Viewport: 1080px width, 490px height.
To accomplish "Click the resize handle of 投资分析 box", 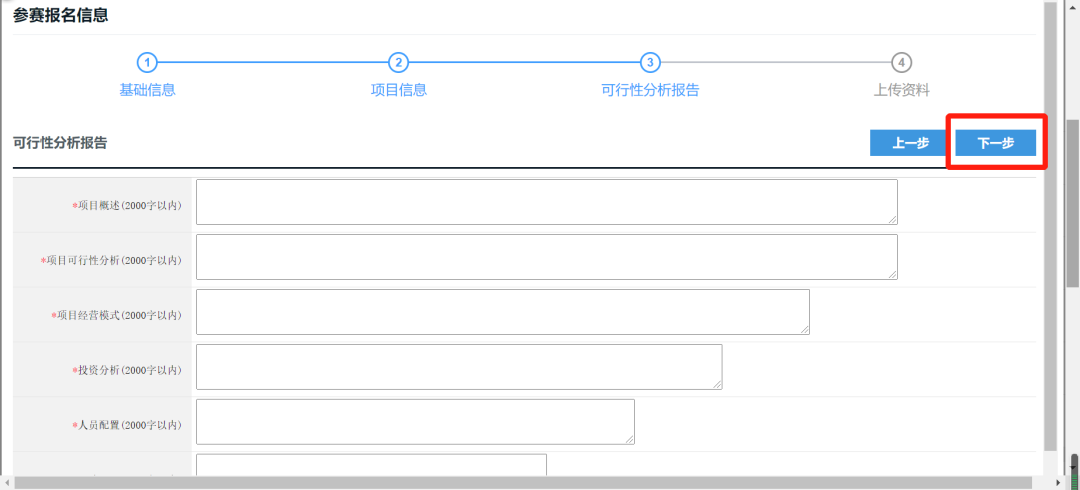I will tap(716, 383).
